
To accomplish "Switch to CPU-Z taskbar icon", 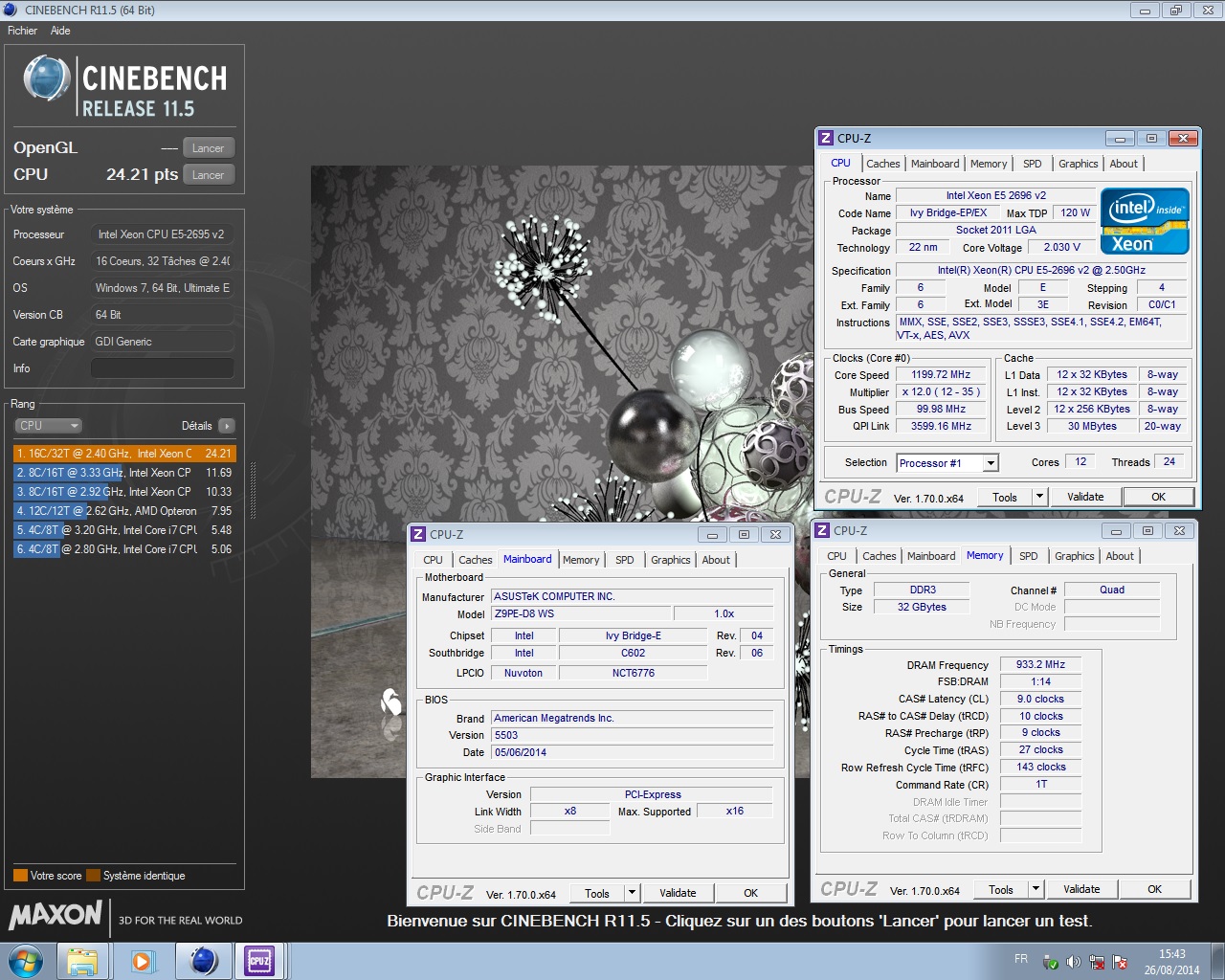I will click(259, 961).
